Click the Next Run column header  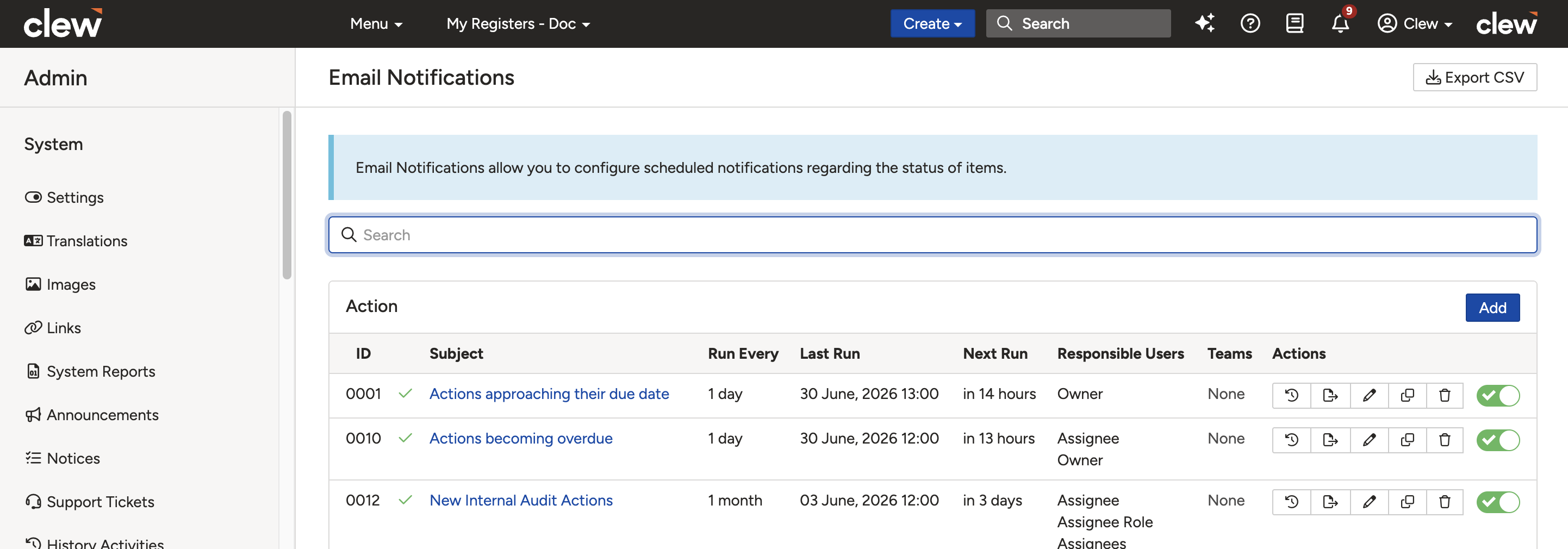pyautogui.click(x=994, y=354)
